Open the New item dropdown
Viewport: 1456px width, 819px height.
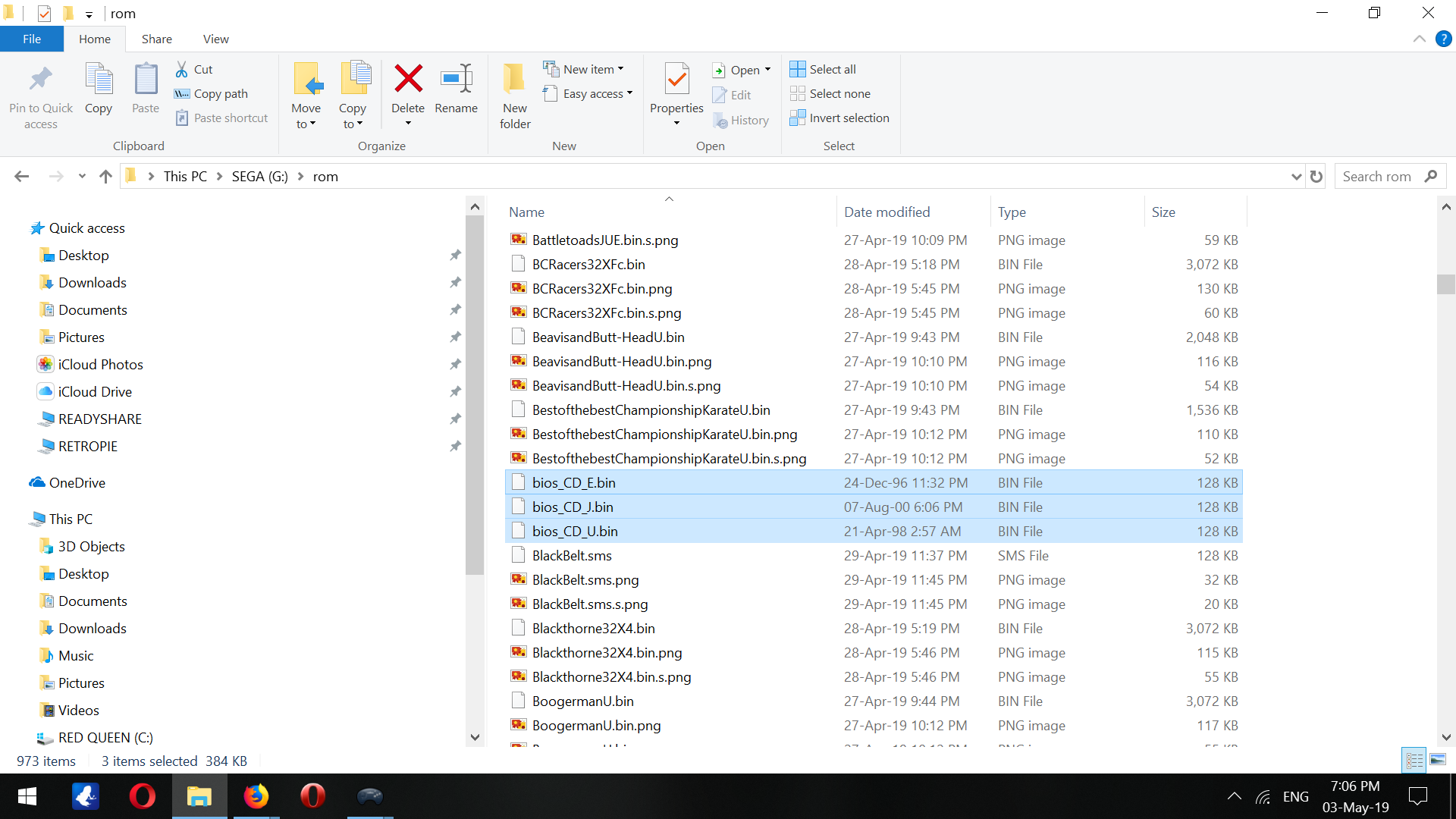coord(584,69)
